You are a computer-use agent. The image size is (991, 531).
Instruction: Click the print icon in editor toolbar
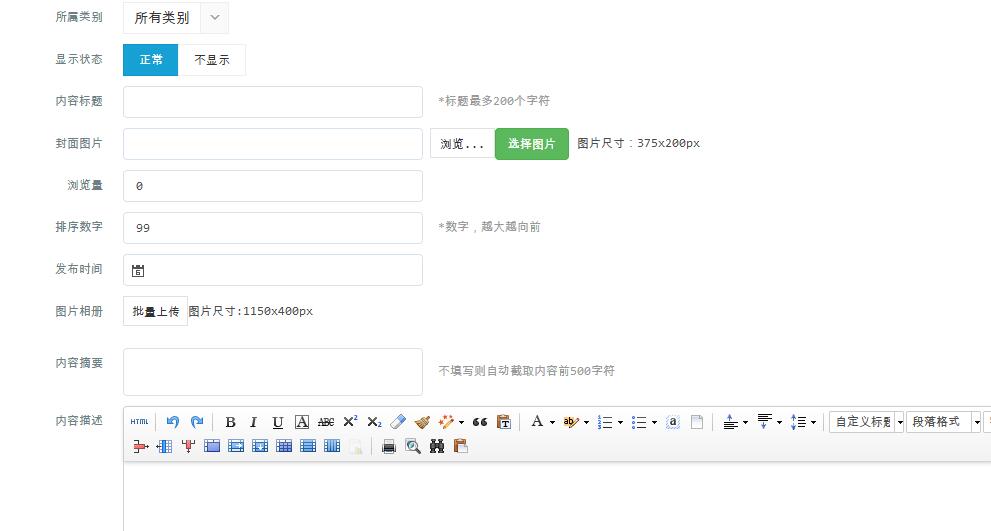[389, 447]
